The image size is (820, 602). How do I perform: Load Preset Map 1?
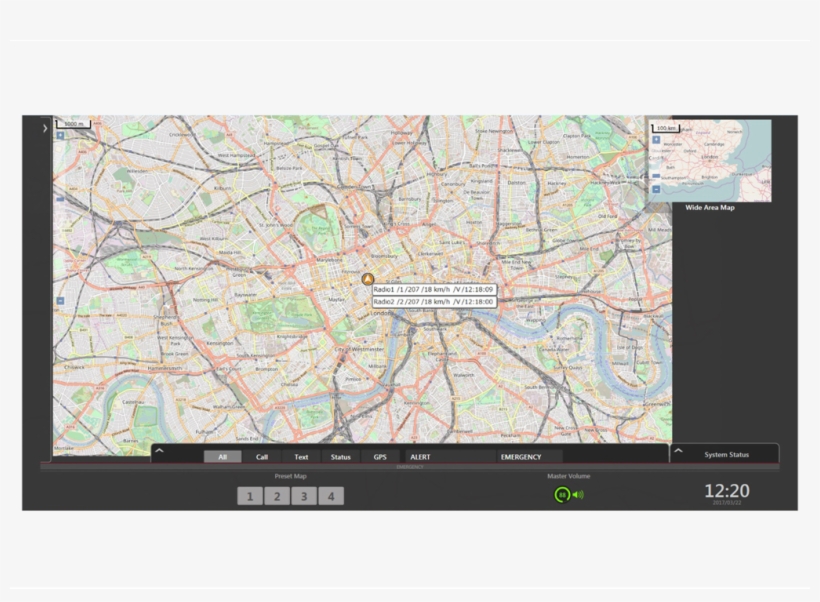[x=250, y=496]
